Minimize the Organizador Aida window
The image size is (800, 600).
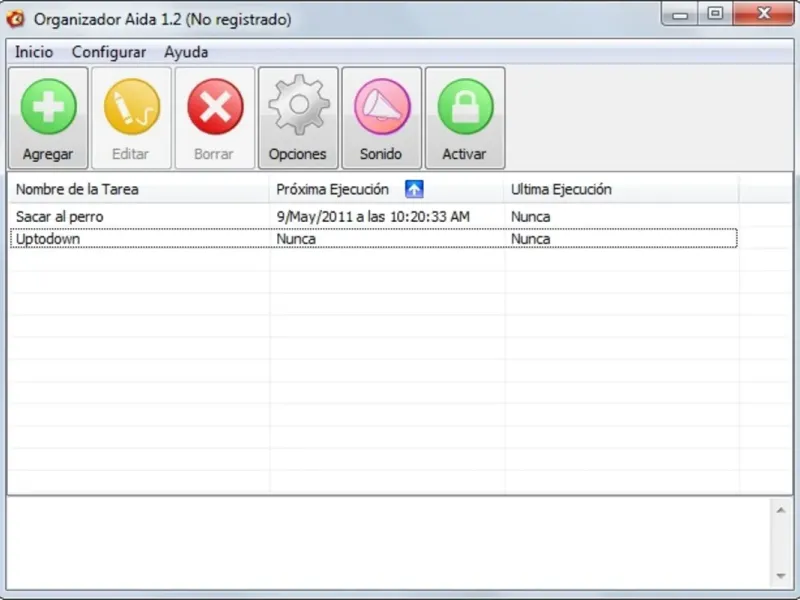tap(680, 14)
